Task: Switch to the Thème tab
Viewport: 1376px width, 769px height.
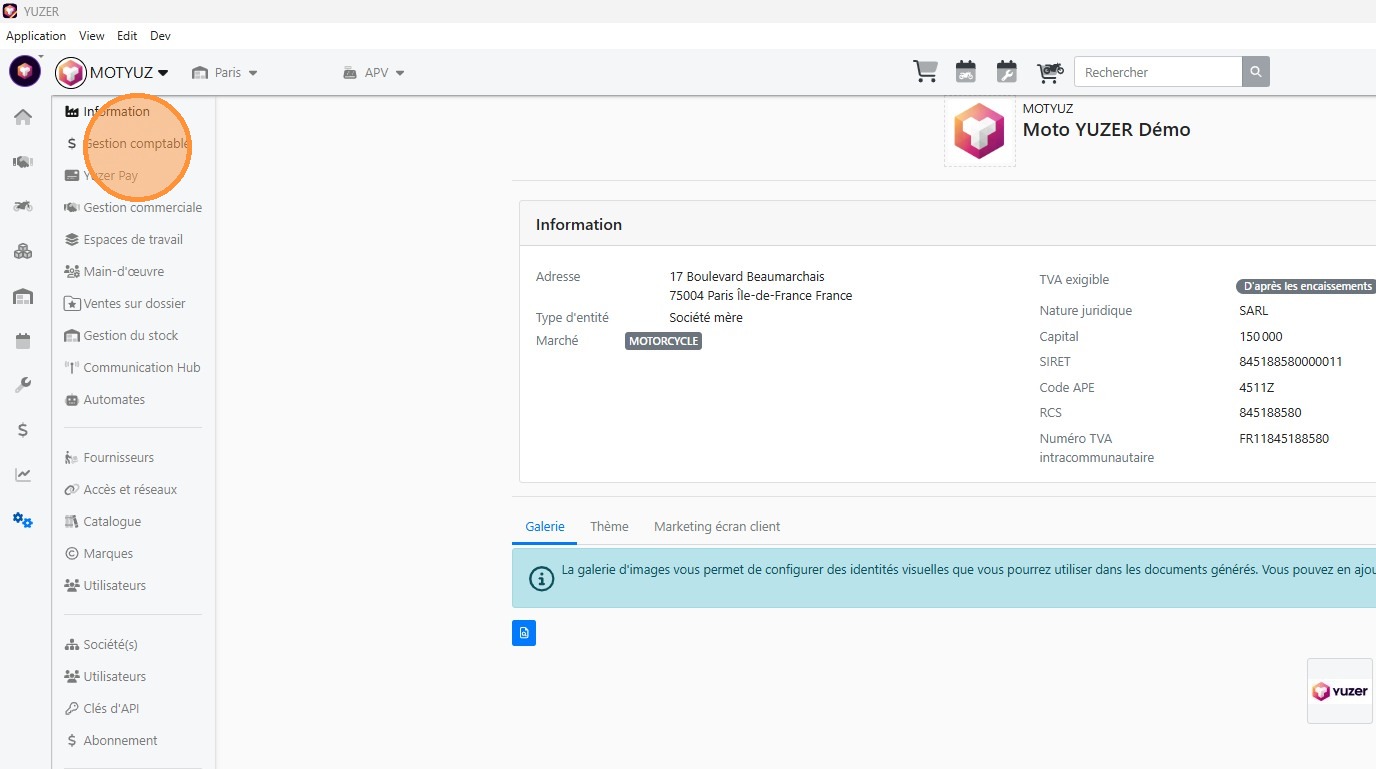Action: 609,526
